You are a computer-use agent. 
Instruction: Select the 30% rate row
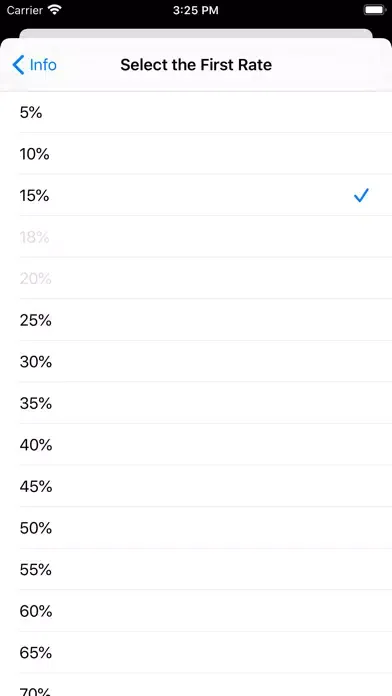196,362
